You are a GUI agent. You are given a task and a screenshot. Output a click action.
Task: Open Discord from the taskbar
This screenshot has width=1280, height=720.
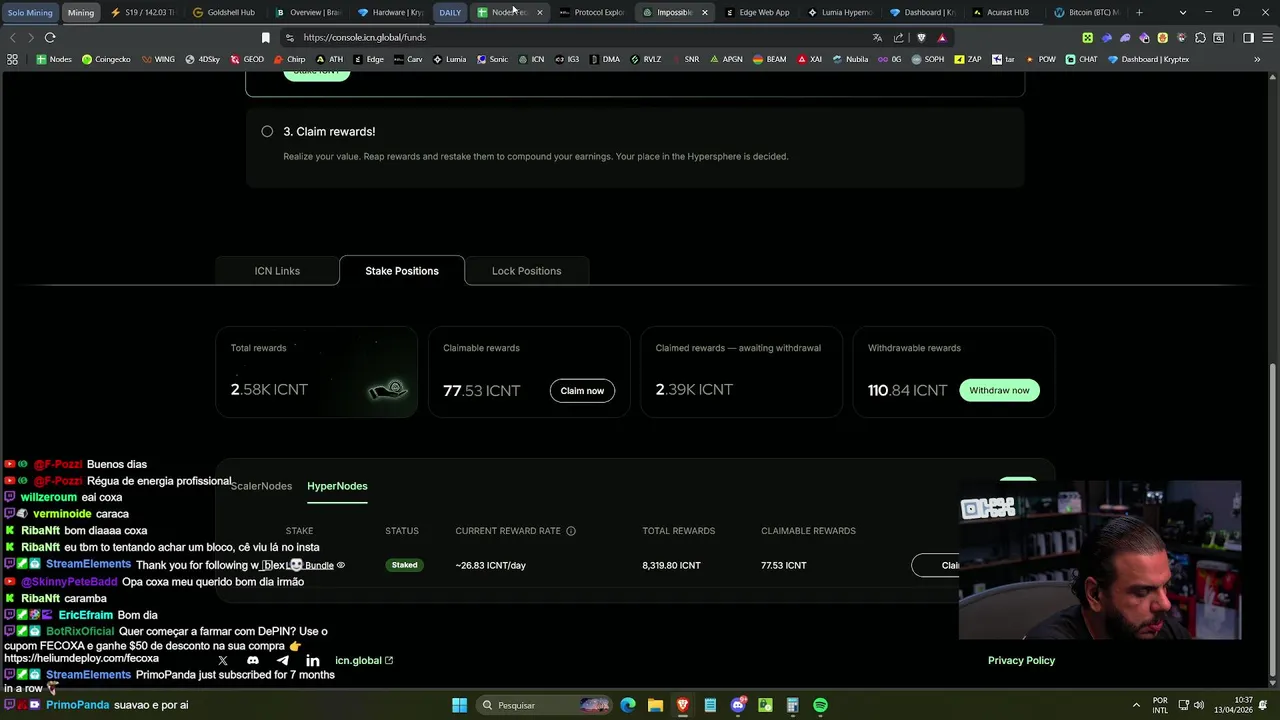tap(738, 705)
